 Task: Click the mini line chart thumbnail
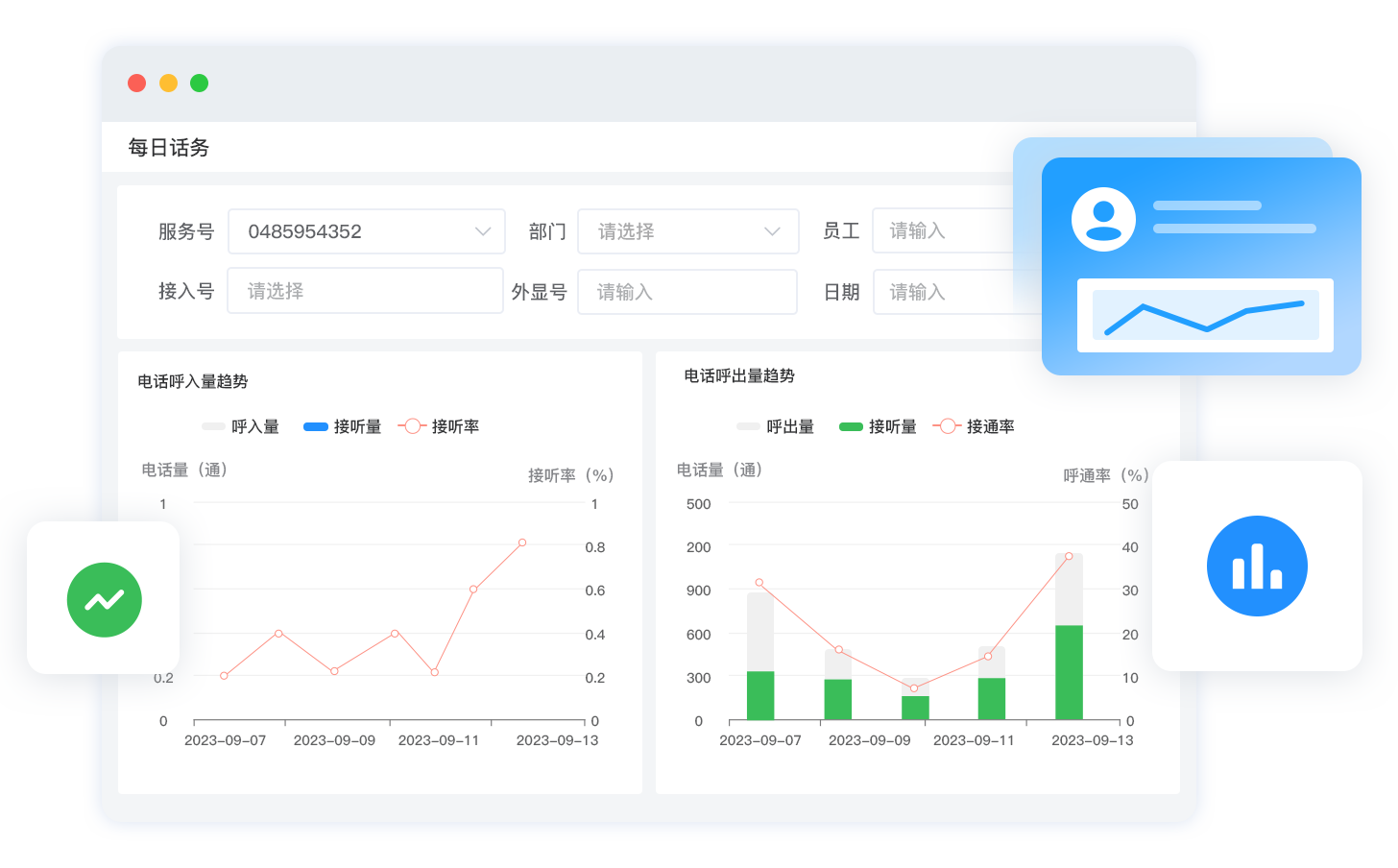[1205, 315]
